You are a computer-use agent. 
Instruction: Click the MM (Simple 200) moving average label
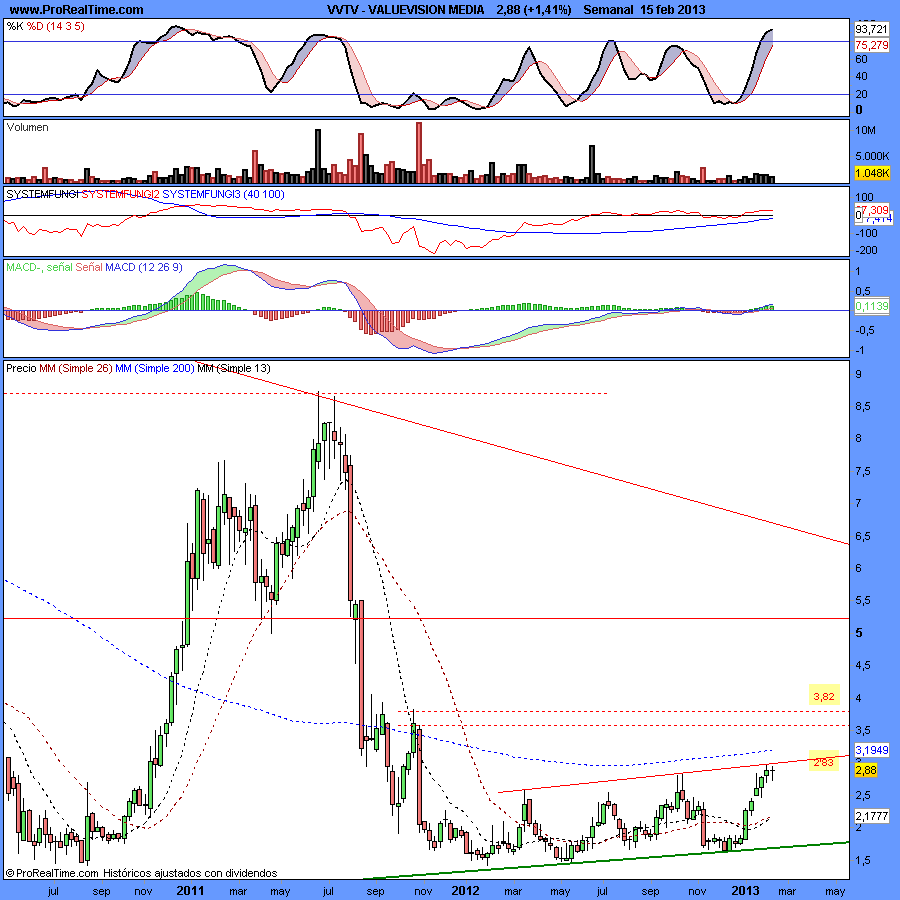[x=155, y=368]
